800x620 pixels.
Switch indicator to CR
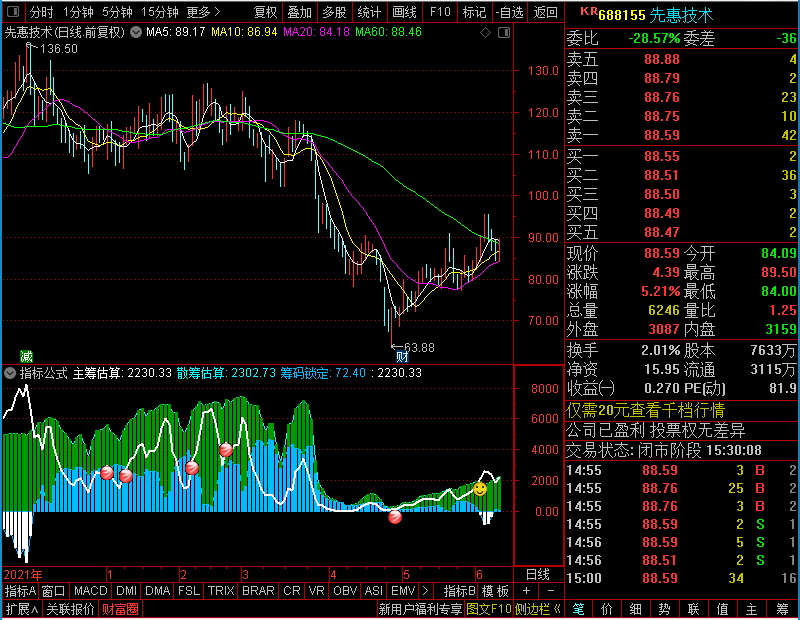(x=292, y=591)
